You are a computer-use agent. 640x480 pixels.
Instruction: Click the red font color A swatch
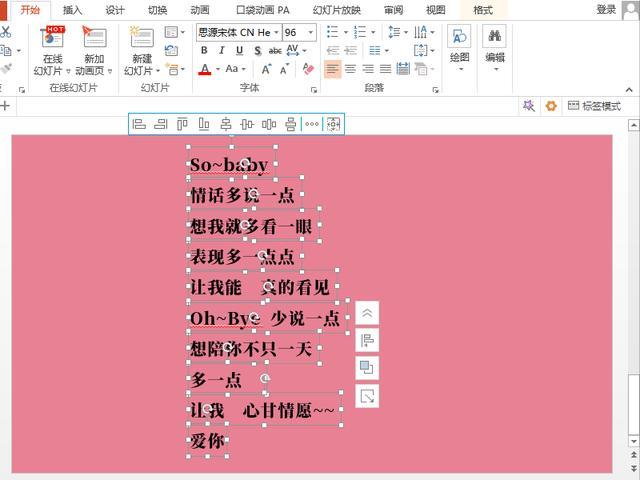204,69
